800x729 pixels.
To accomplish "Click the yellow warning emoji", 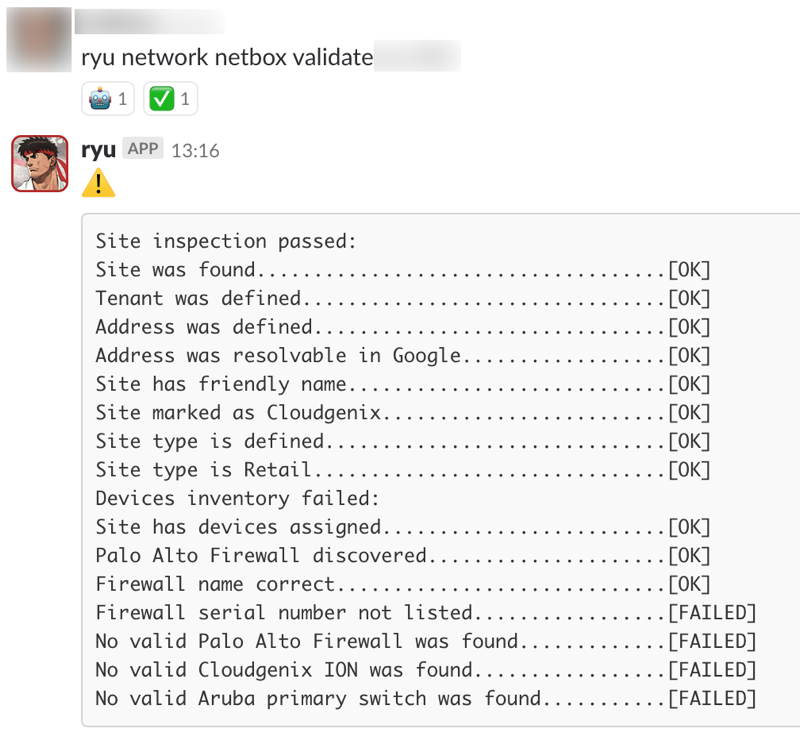I will coord(98,183).
